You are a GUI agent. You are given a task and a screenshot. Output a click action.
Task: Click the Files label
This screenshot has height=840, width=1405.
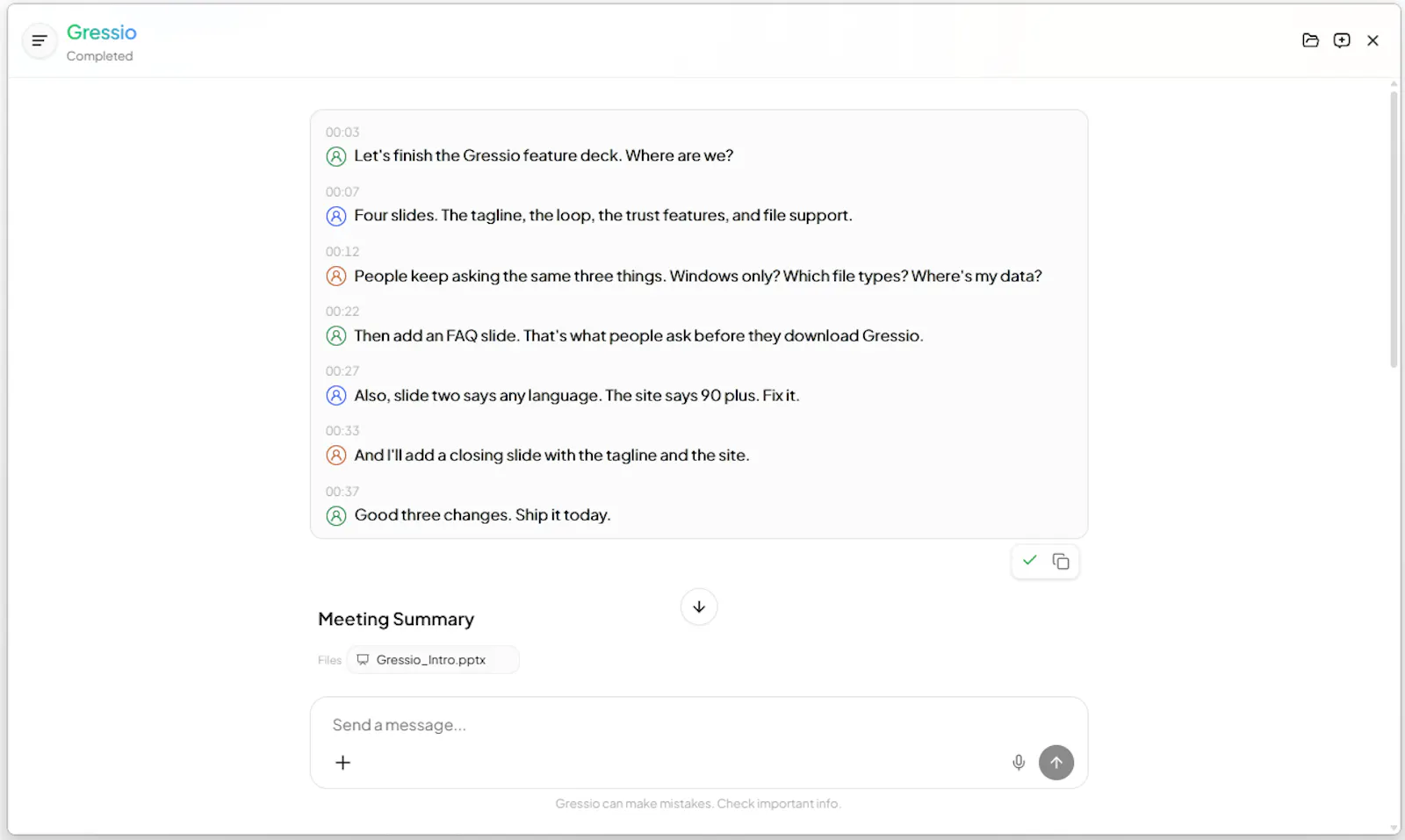pos(329,660)
